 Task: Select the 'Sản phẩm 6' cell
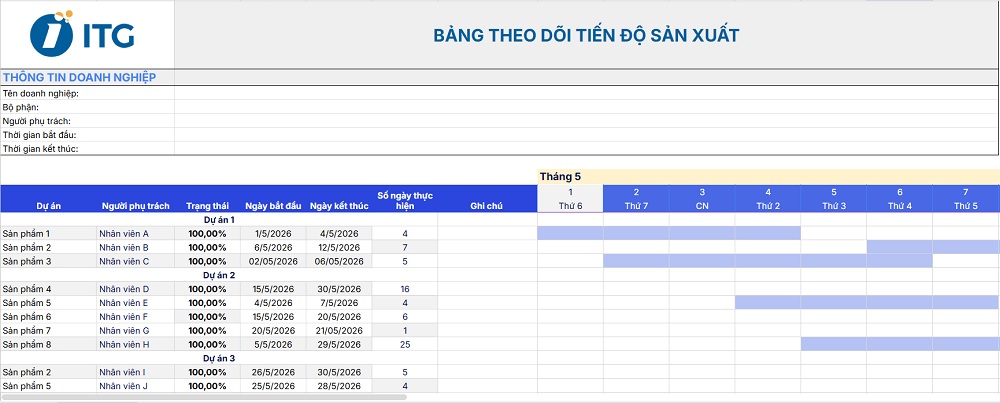pyautogui.click(x=48, y=316)
